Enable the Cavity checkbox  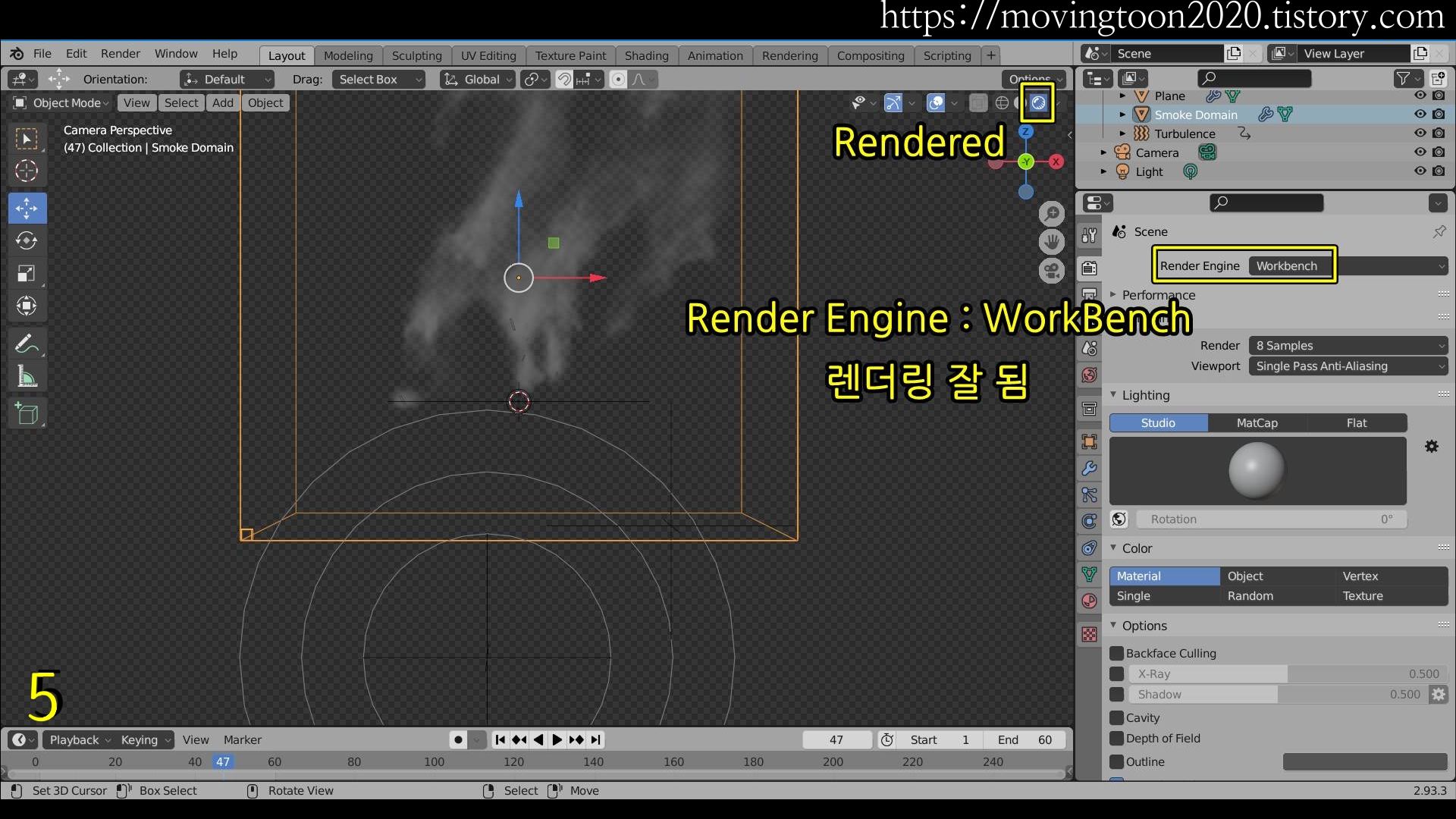(x=1116, y=717)
